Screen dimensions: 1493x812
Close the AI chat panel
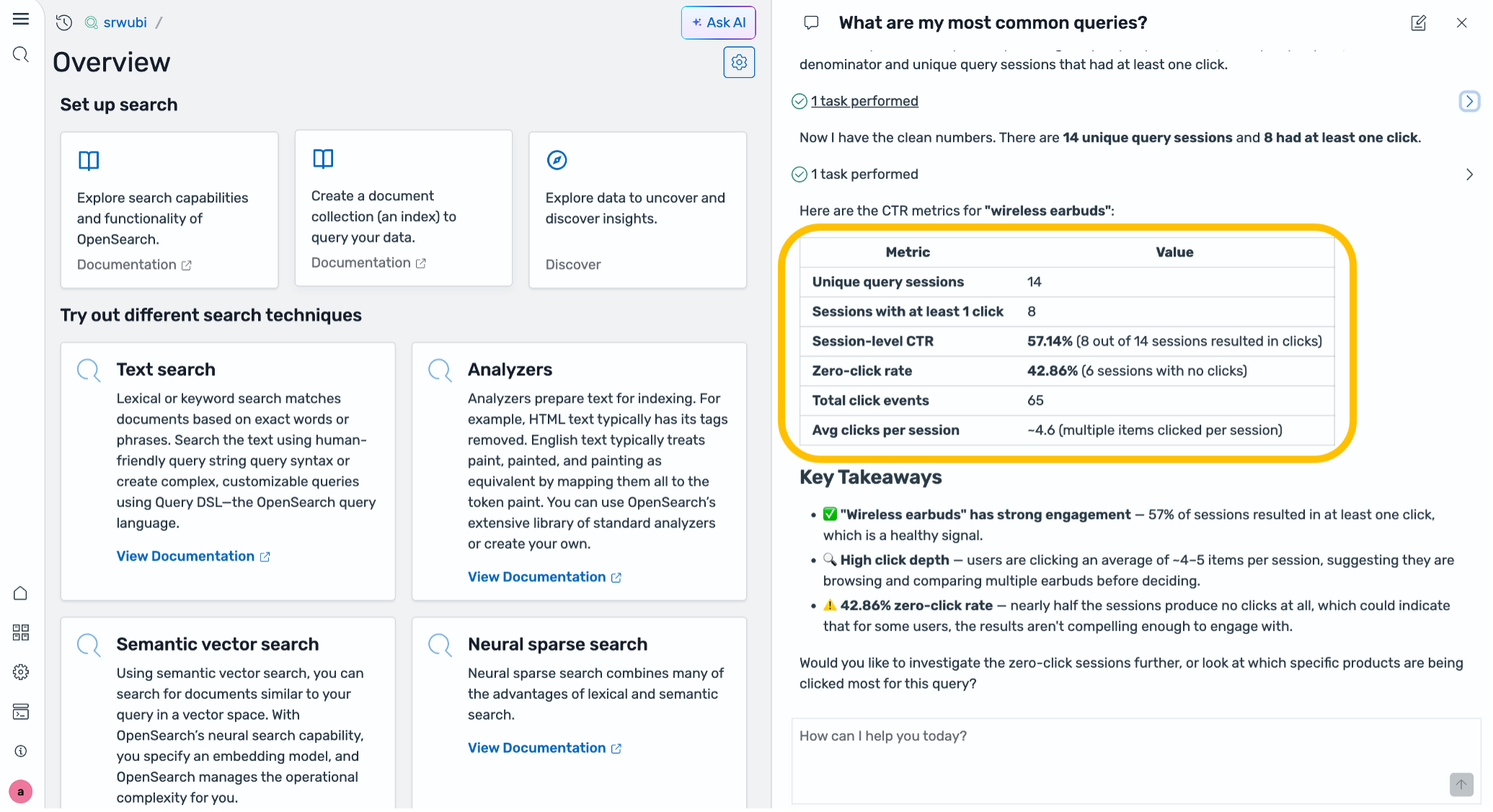pos(1461,23)
